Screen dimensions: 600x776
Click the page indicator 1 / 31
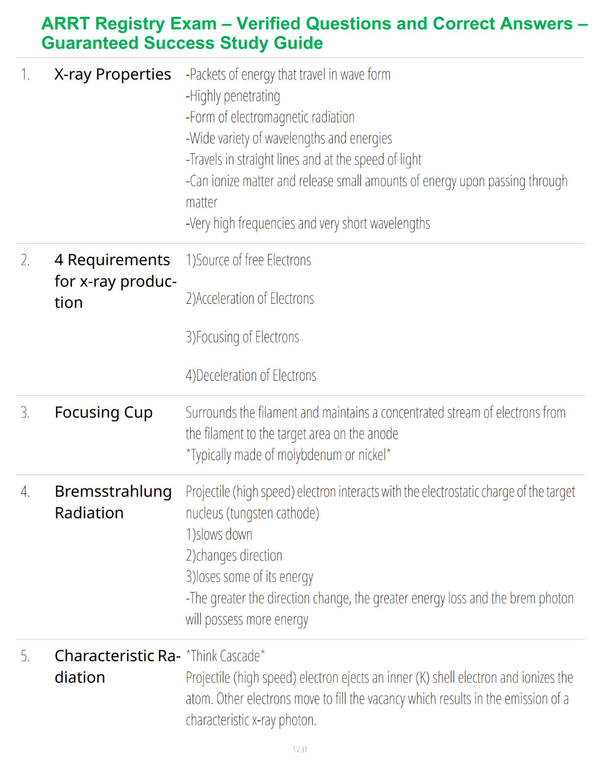click(300, 749)
